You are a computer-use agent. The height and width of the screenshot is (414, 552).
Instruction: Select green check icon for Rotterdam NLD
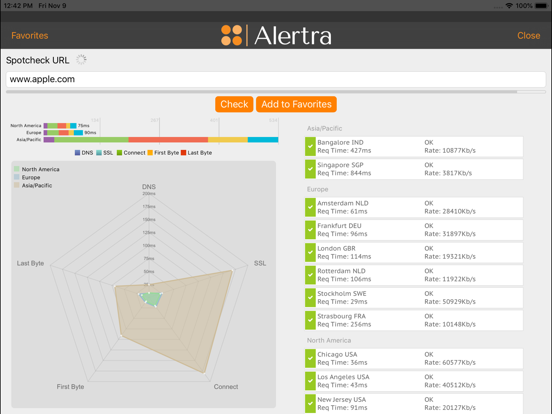[310, 275]
